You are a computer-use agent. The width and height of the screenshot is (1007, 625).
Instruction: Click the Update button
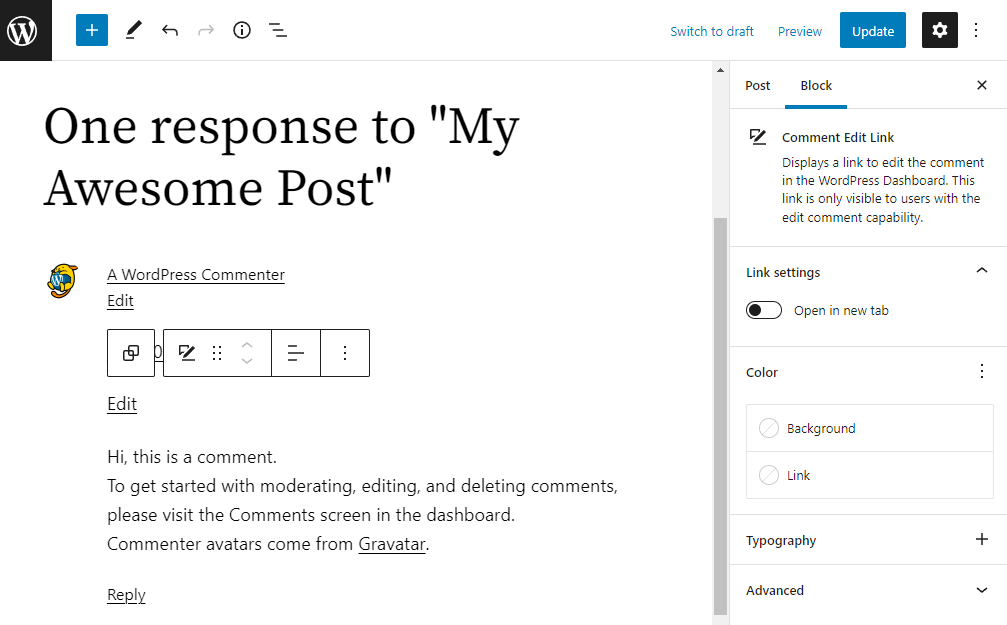(873, 30)
